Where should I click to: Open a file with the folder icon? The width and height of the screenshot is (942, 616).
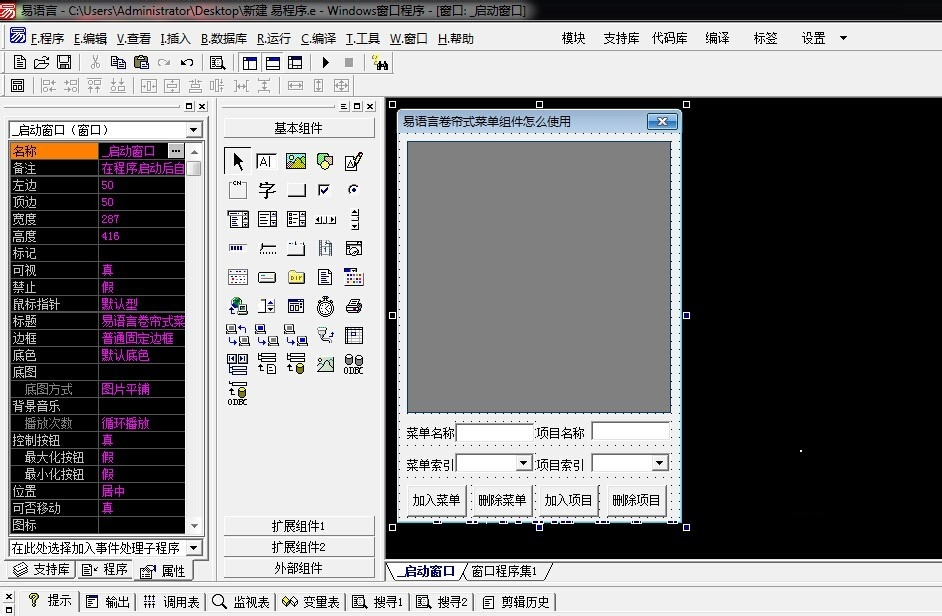pos(41,63)
